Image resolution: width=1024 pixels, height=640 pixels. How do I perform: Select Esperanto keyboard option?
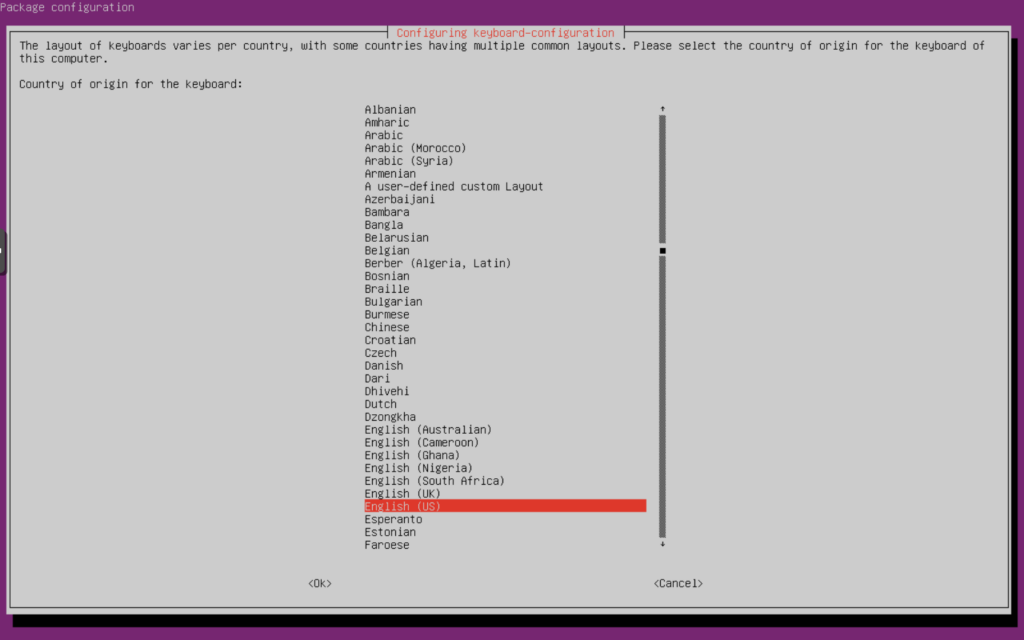(393, 520)
